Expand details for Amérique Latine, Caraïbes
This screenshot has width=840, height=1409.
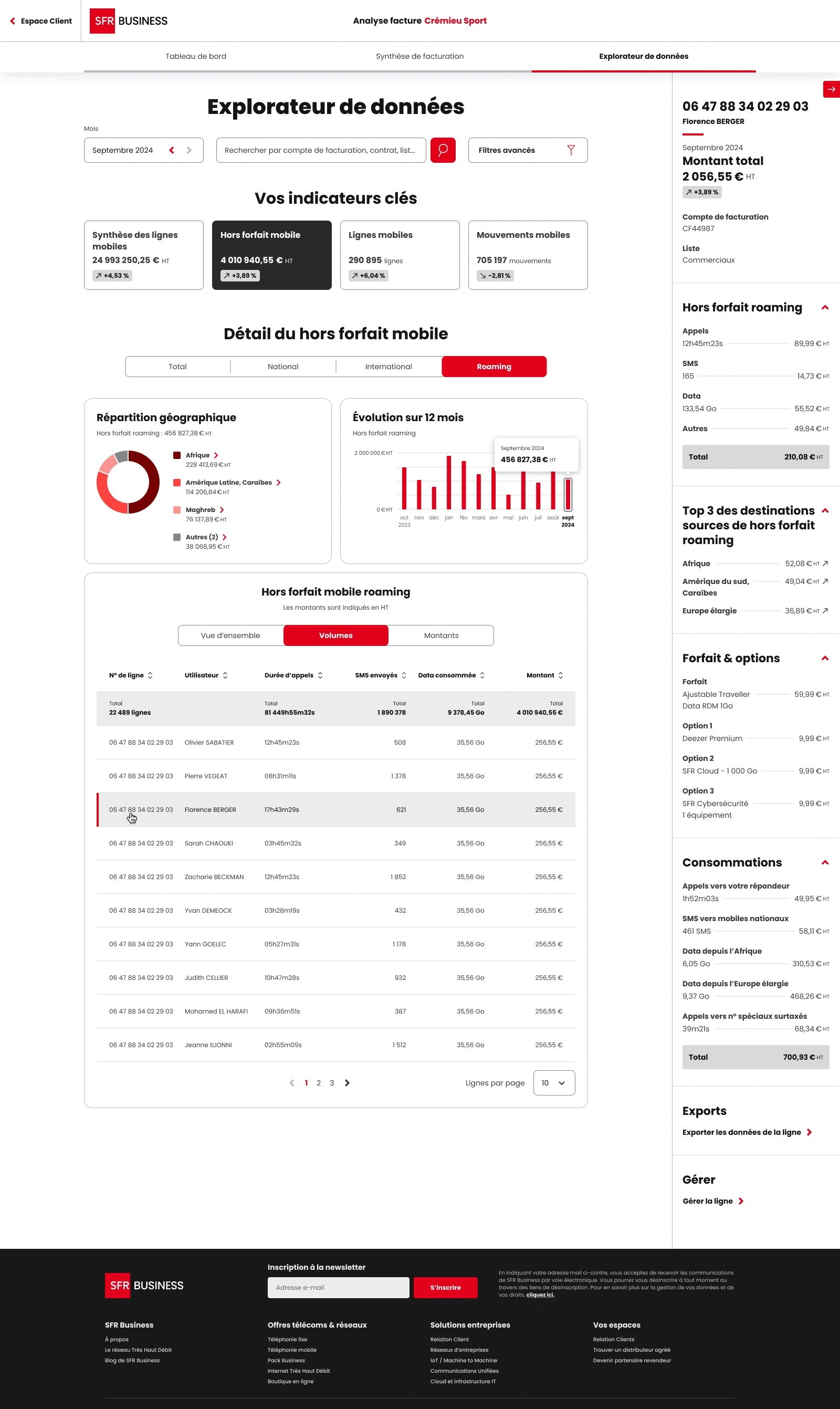pos(278,482)
